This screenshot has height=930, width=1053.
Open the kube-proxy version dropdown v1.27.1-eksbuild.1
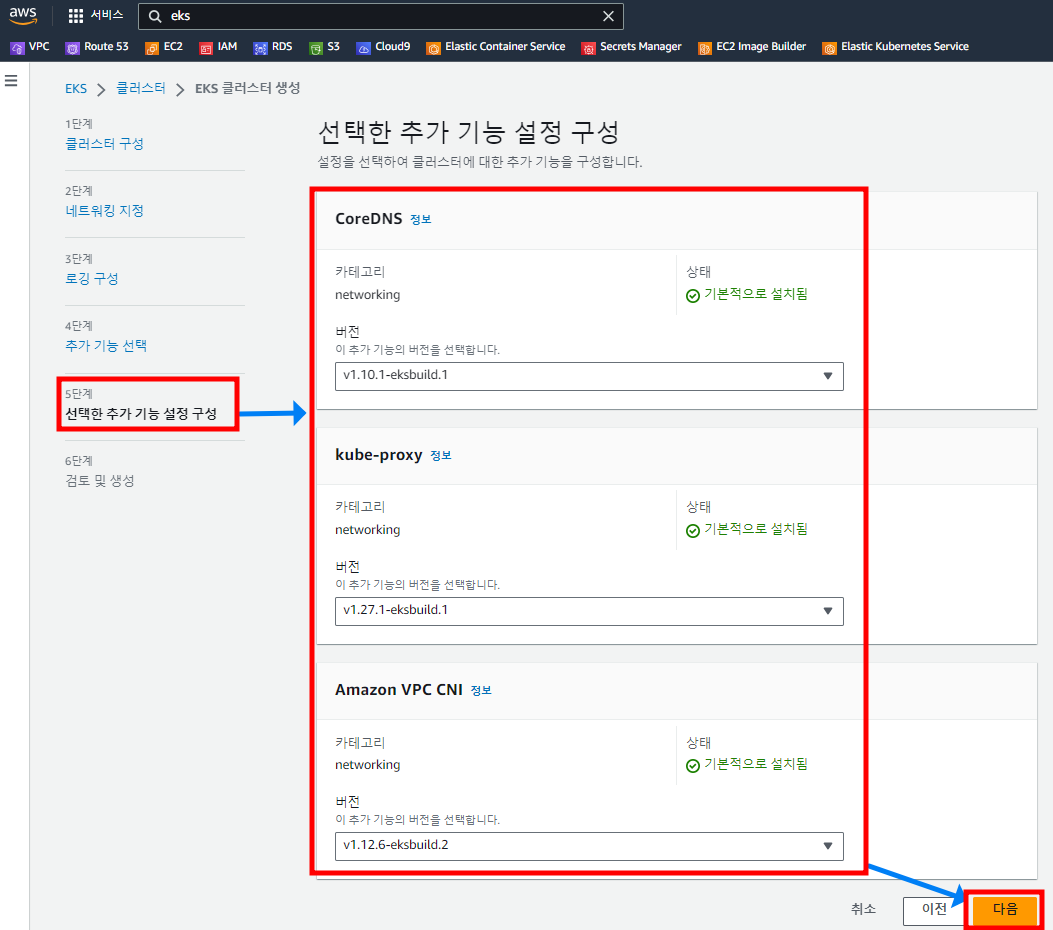click(x=589, y=611)
